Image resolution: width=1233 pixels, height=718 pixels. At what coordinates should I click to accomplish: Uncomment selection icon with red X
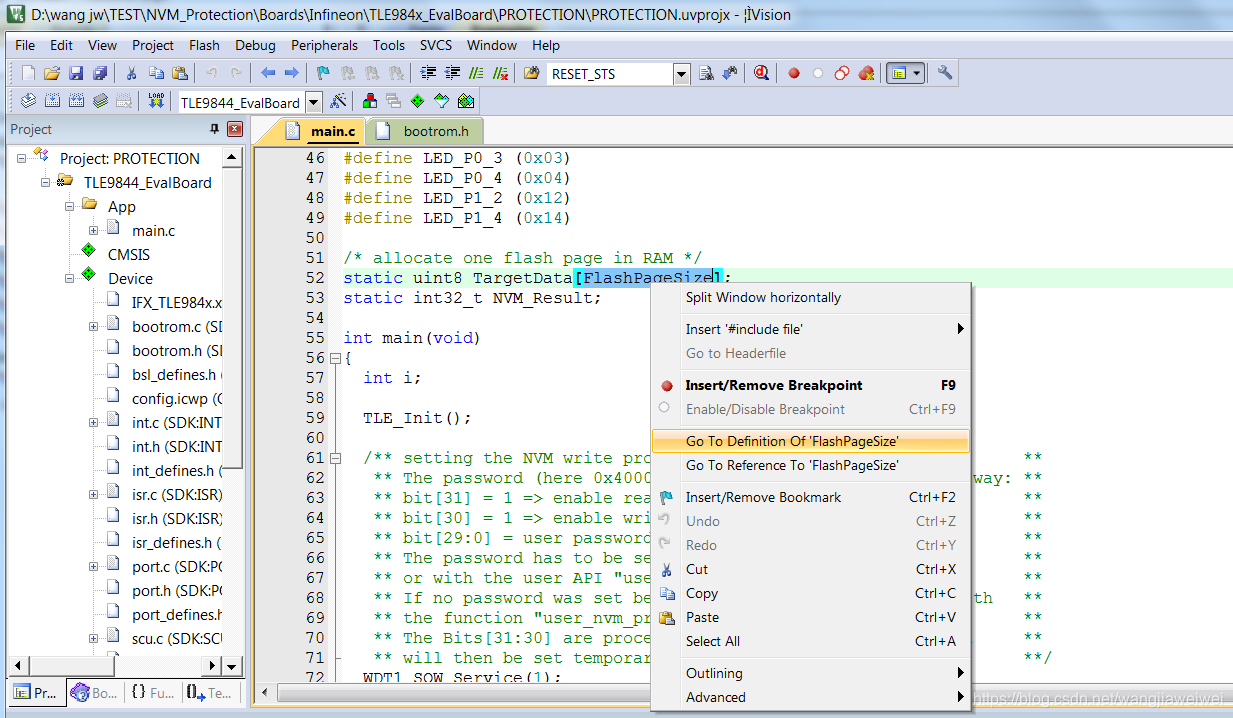pyautogui.click(x=501, y=73)
